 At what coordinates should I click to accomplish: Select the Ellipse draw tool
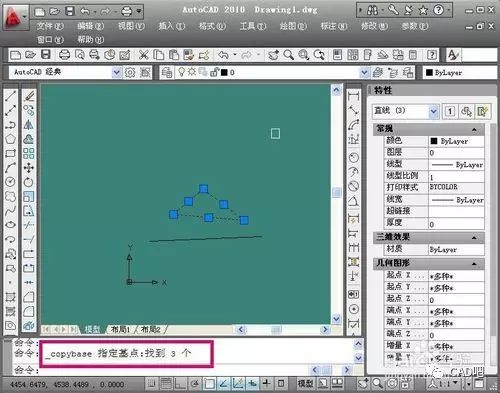click(10, 225)
